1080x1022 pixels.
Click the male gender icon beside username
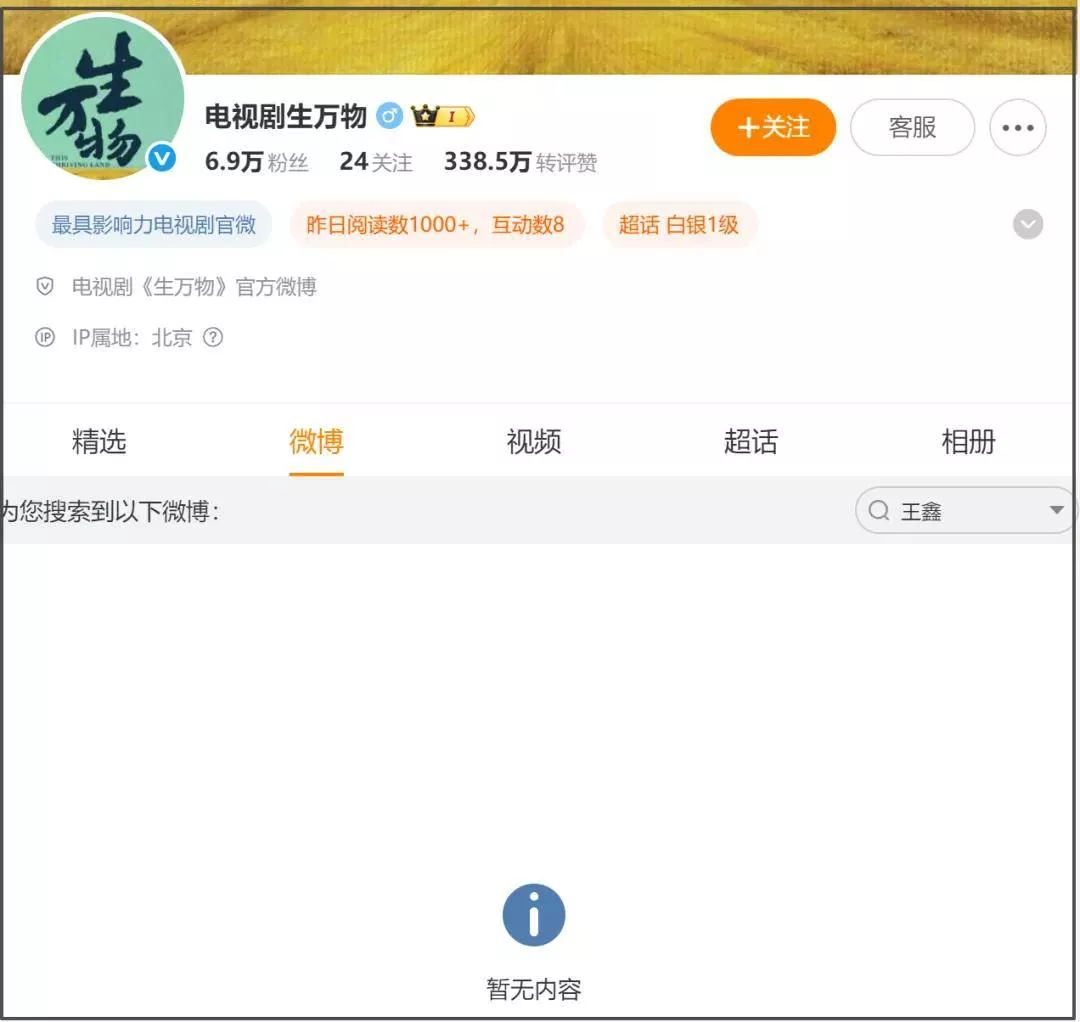point(389,117)
